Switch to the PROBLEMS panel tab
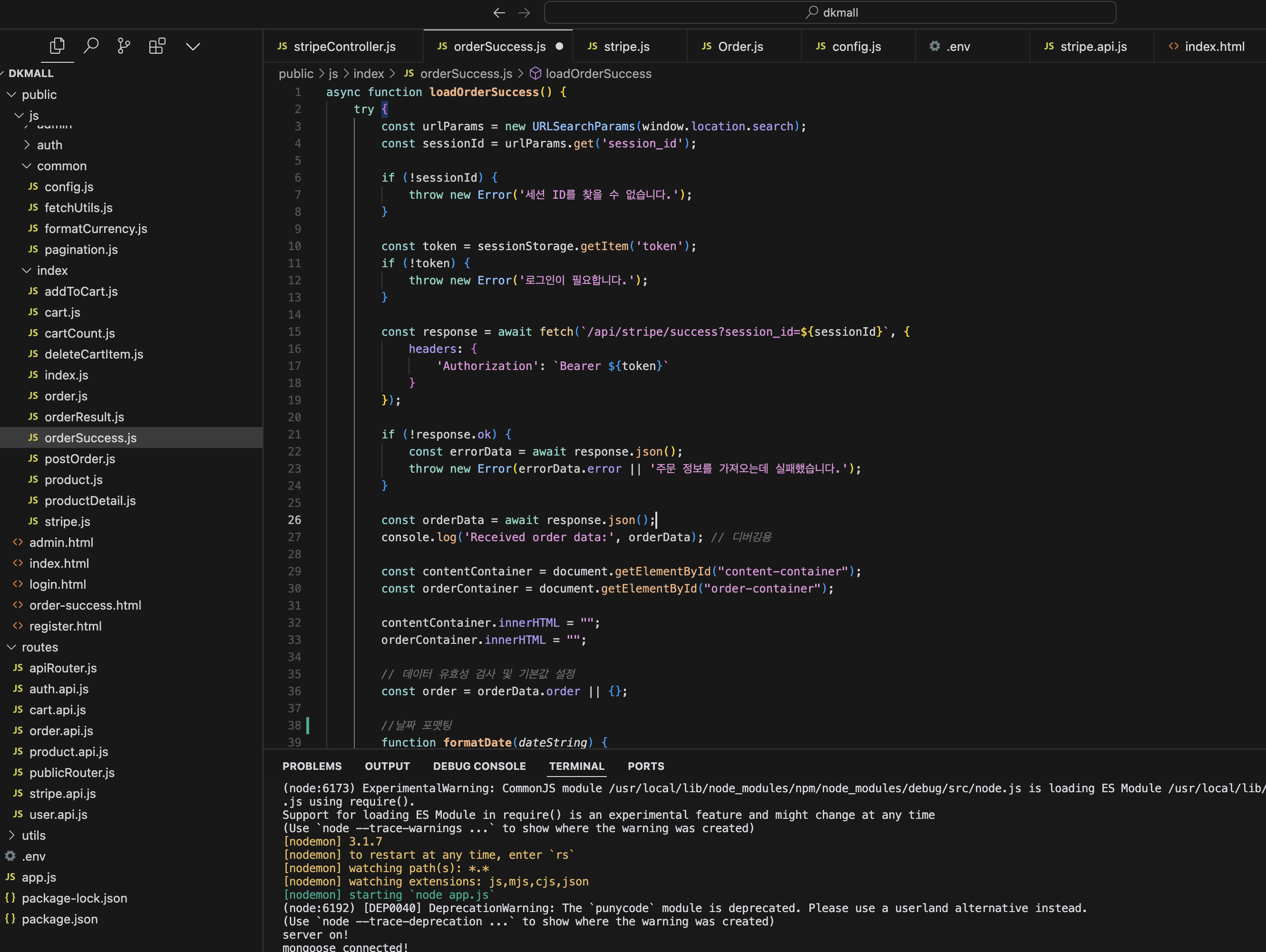This screenshot has height=952, width=1266. (312, 766)
